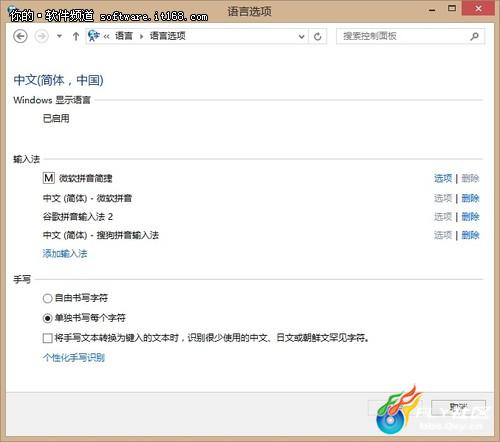Click the M icon of 微软拼音简捷

[x=49, y=178]
